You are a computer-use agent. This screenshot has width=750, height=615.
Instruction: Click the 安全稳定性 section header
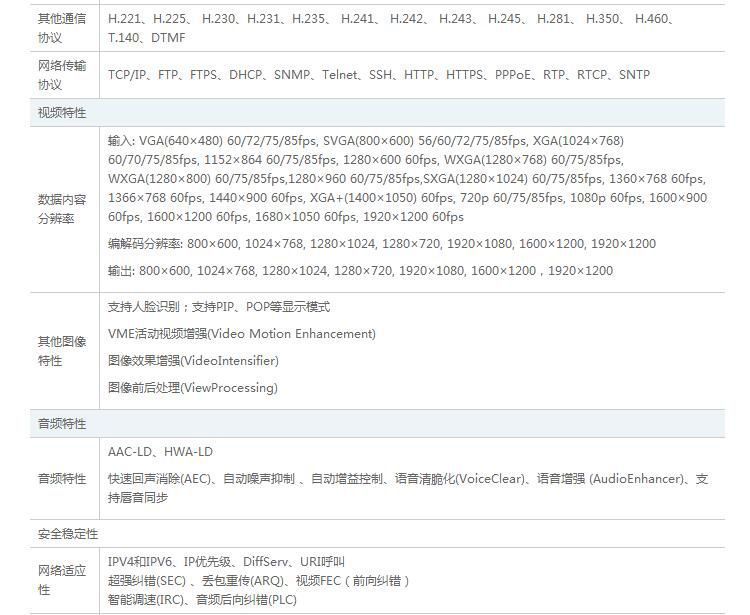click(x=68, y=535)
